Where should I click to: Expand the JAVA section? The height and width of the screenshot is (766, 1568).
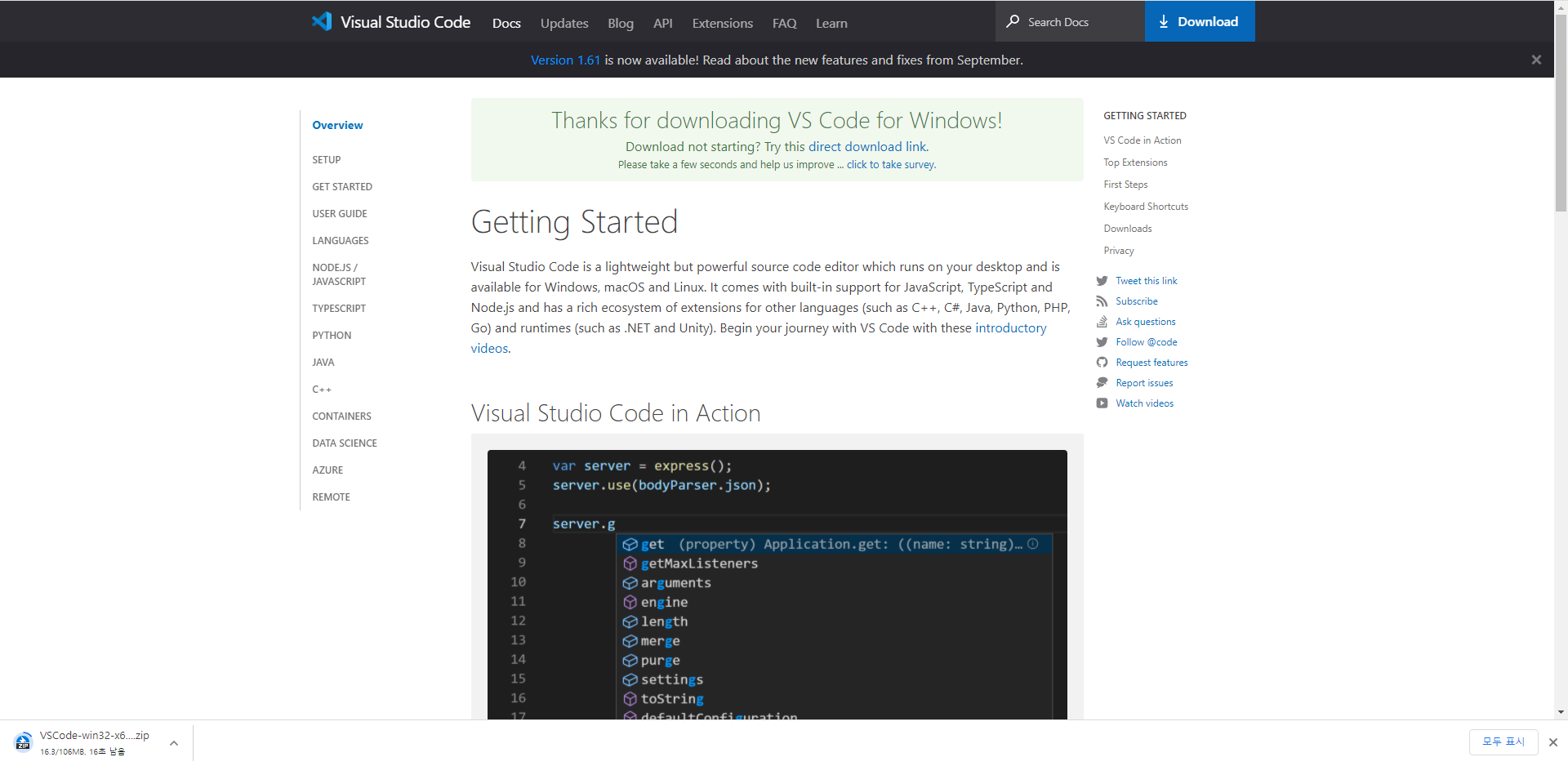[323, 363]
